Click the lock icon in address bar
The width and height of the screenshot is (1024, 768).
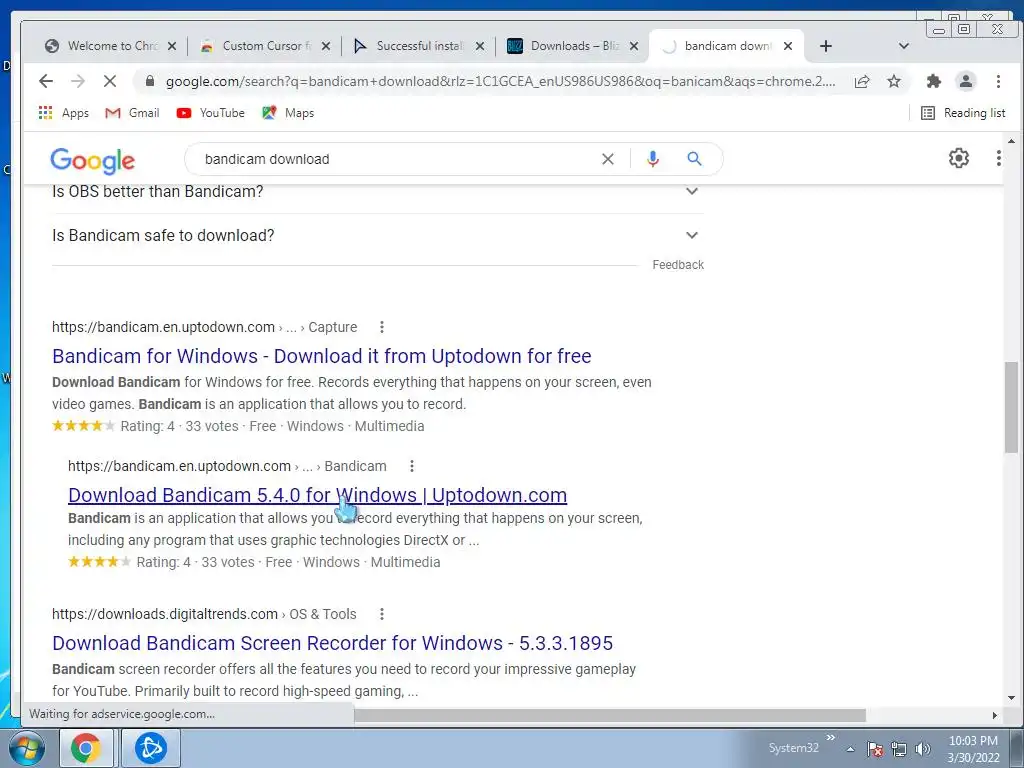[x=150, y=81]
